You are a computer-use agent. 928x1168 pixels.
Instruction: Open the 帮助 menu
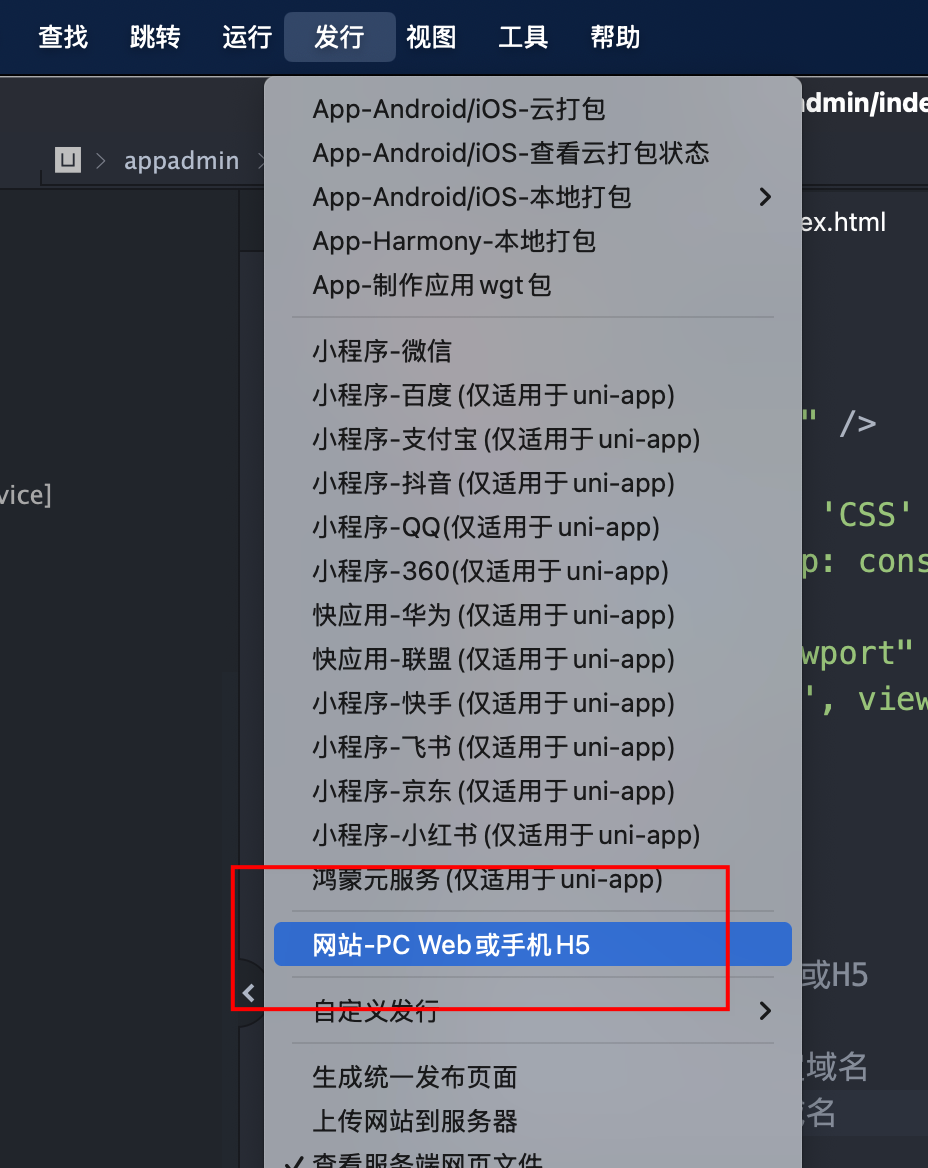615,36
